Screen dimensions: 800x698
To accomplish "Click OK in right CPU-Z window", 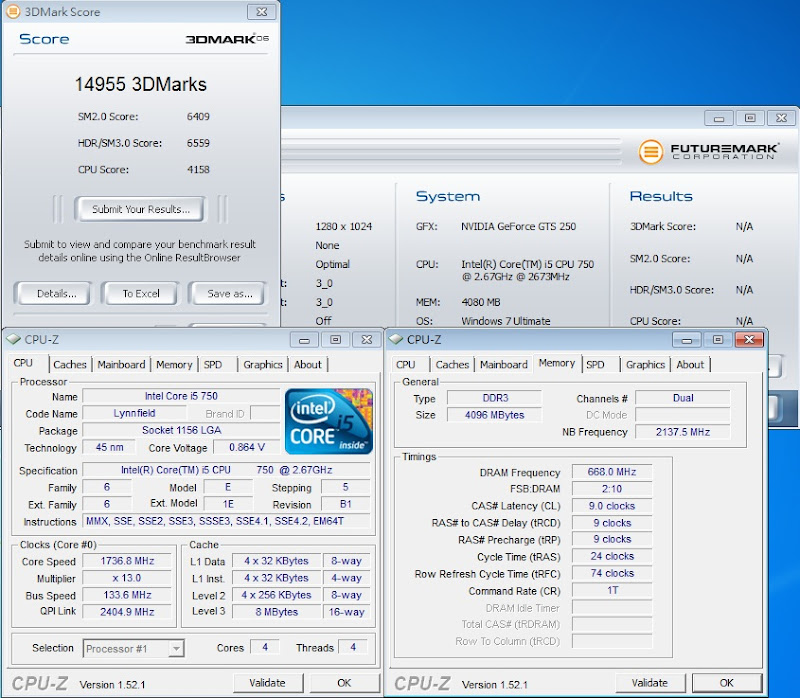I will (727, 683).
